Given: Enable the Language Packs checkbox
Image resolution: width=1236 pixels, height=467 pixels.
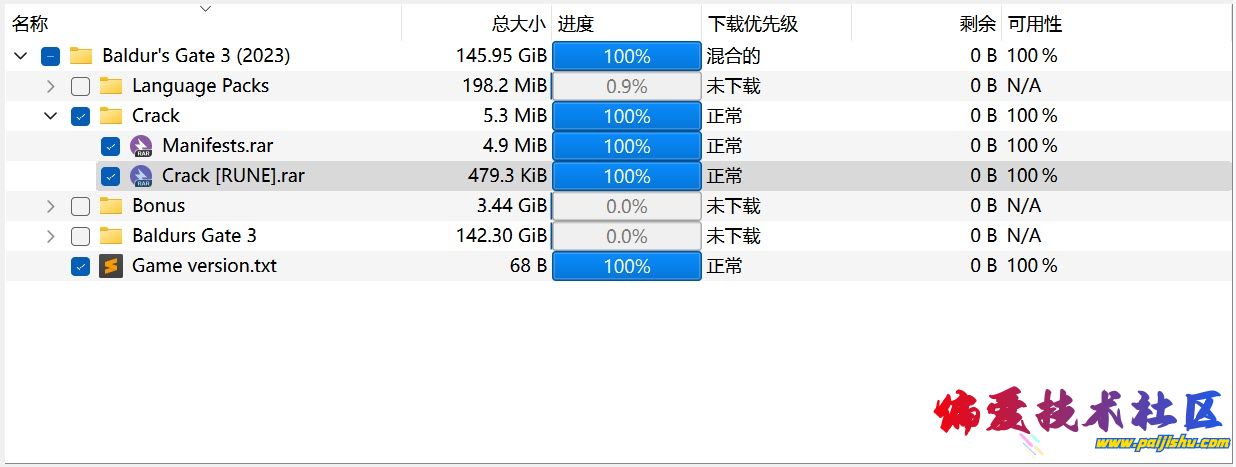Looking at the screenshot, I should [81, 86].
